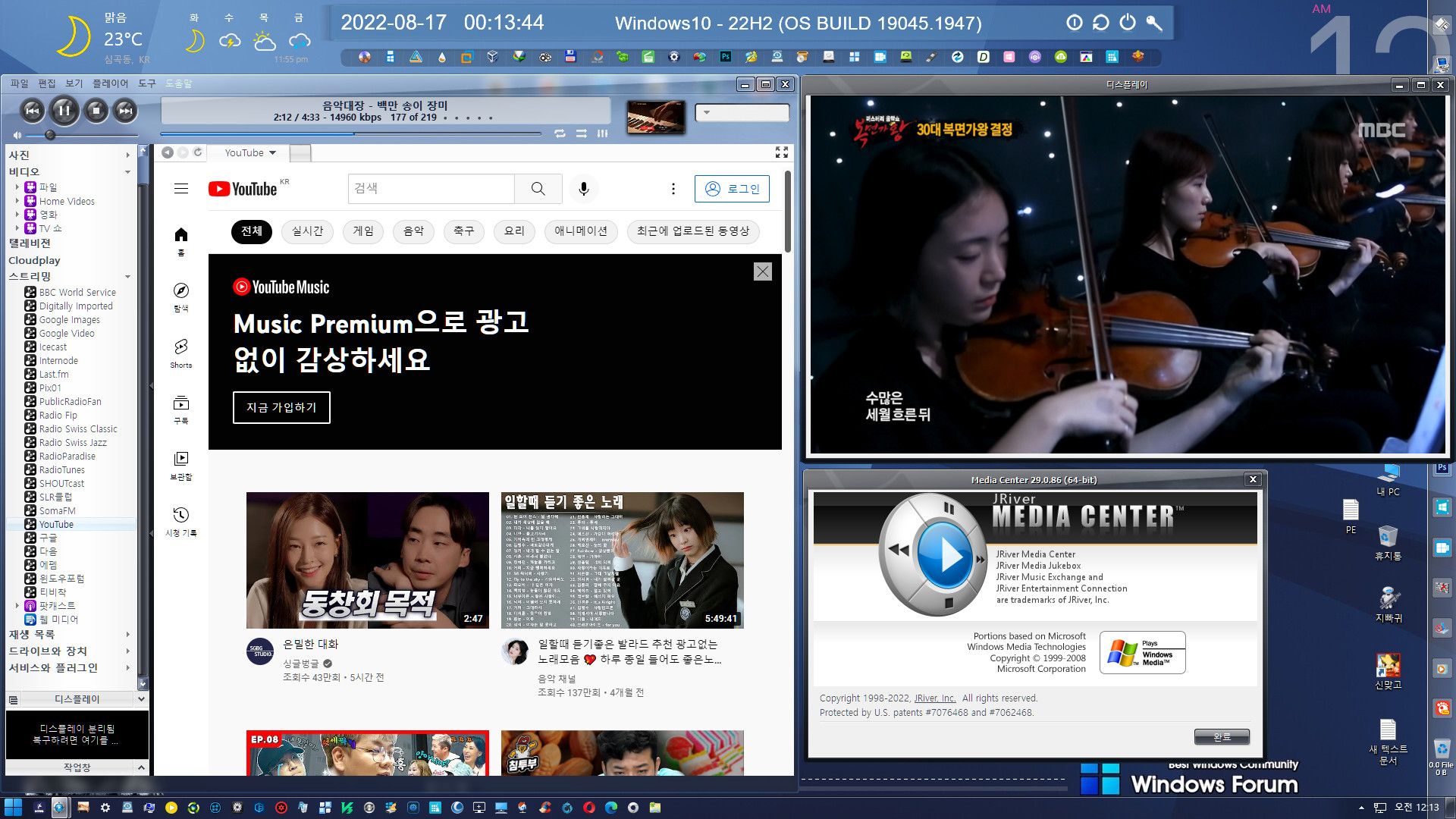Open the 도움말 menu
This screenshot has width=1456, height=819.
pos(179,83)
